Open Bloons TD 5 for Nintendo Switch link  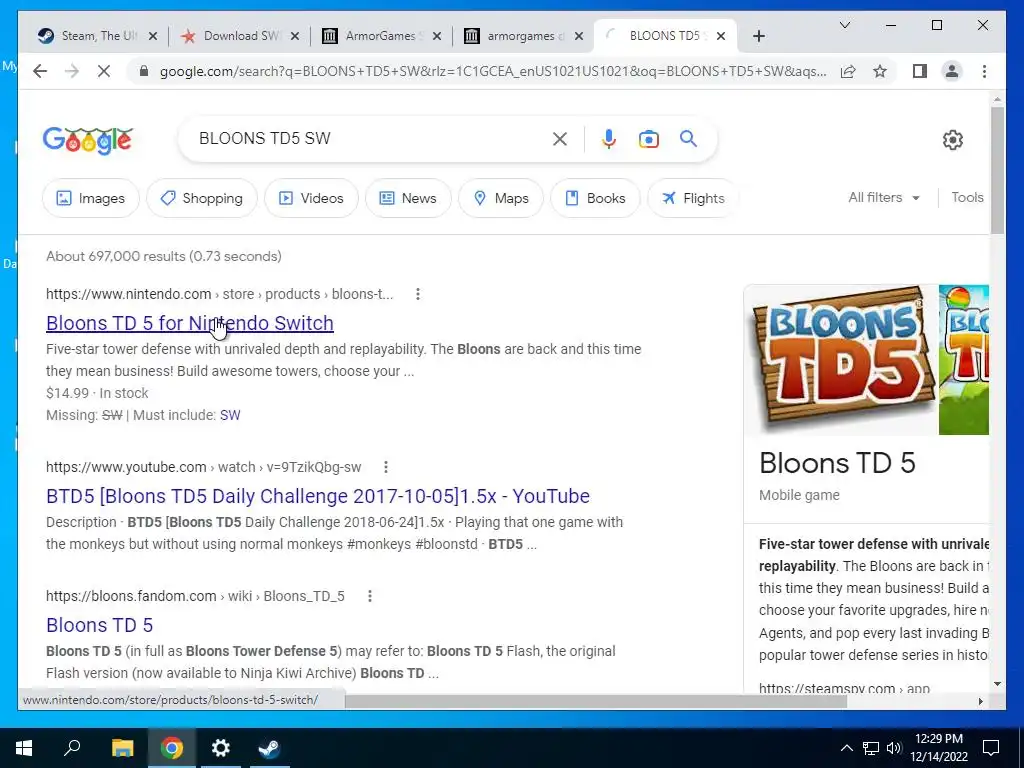[x=189, y=323]
